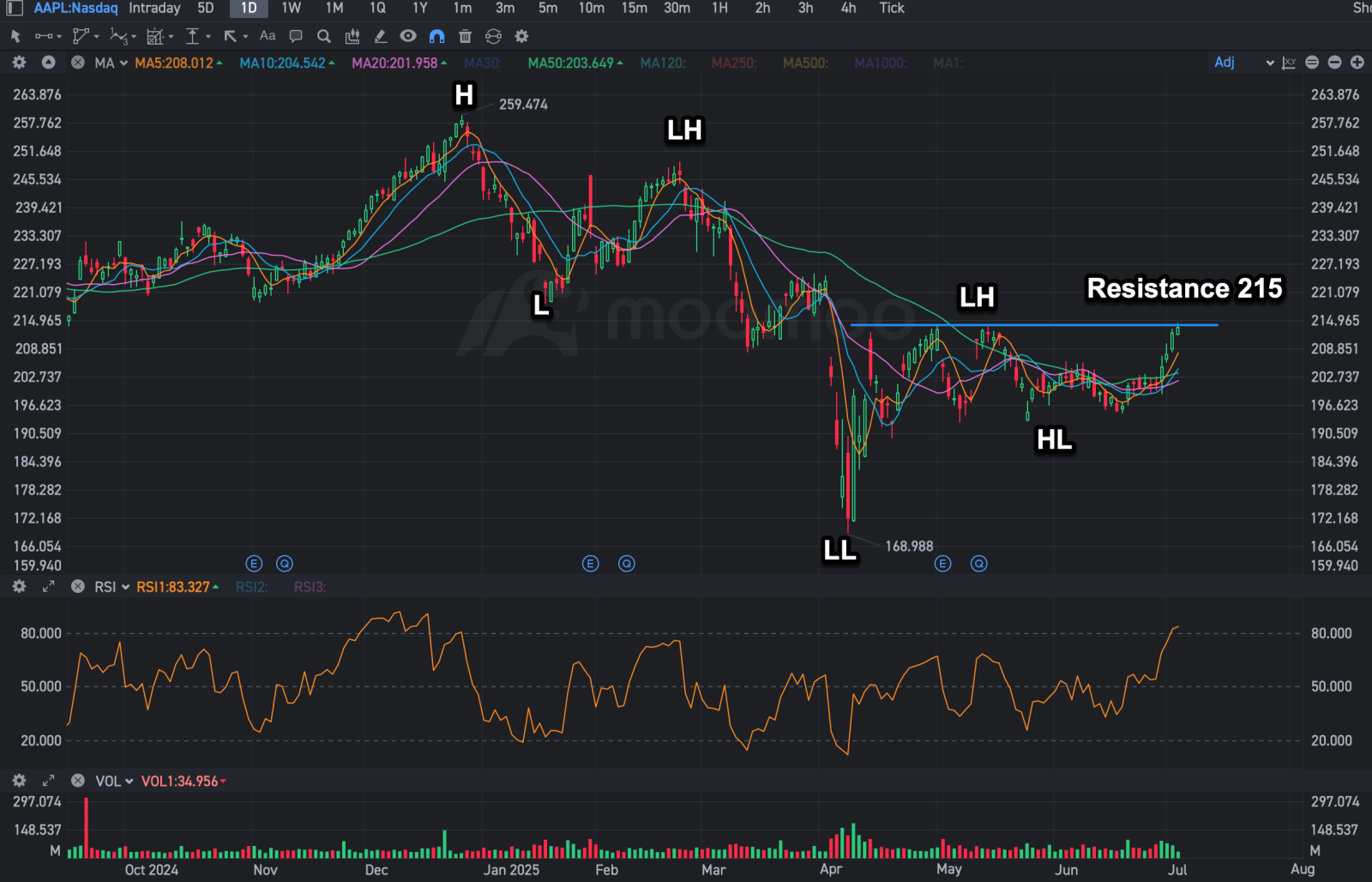The width and height of the screenshot is (1372, 882).
Task: Switch to the 1W timeframe
Action: pos(292,8)
